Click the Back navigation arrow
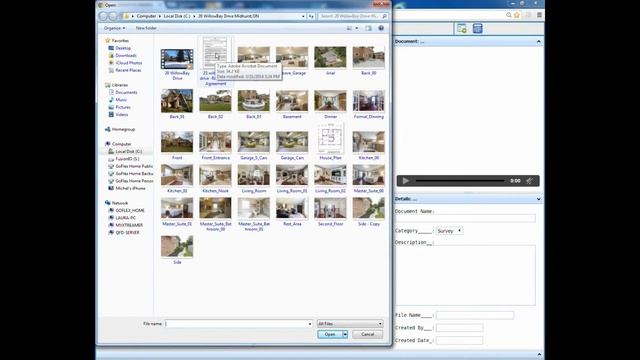 pyautogui.click(x=104, y=16)
